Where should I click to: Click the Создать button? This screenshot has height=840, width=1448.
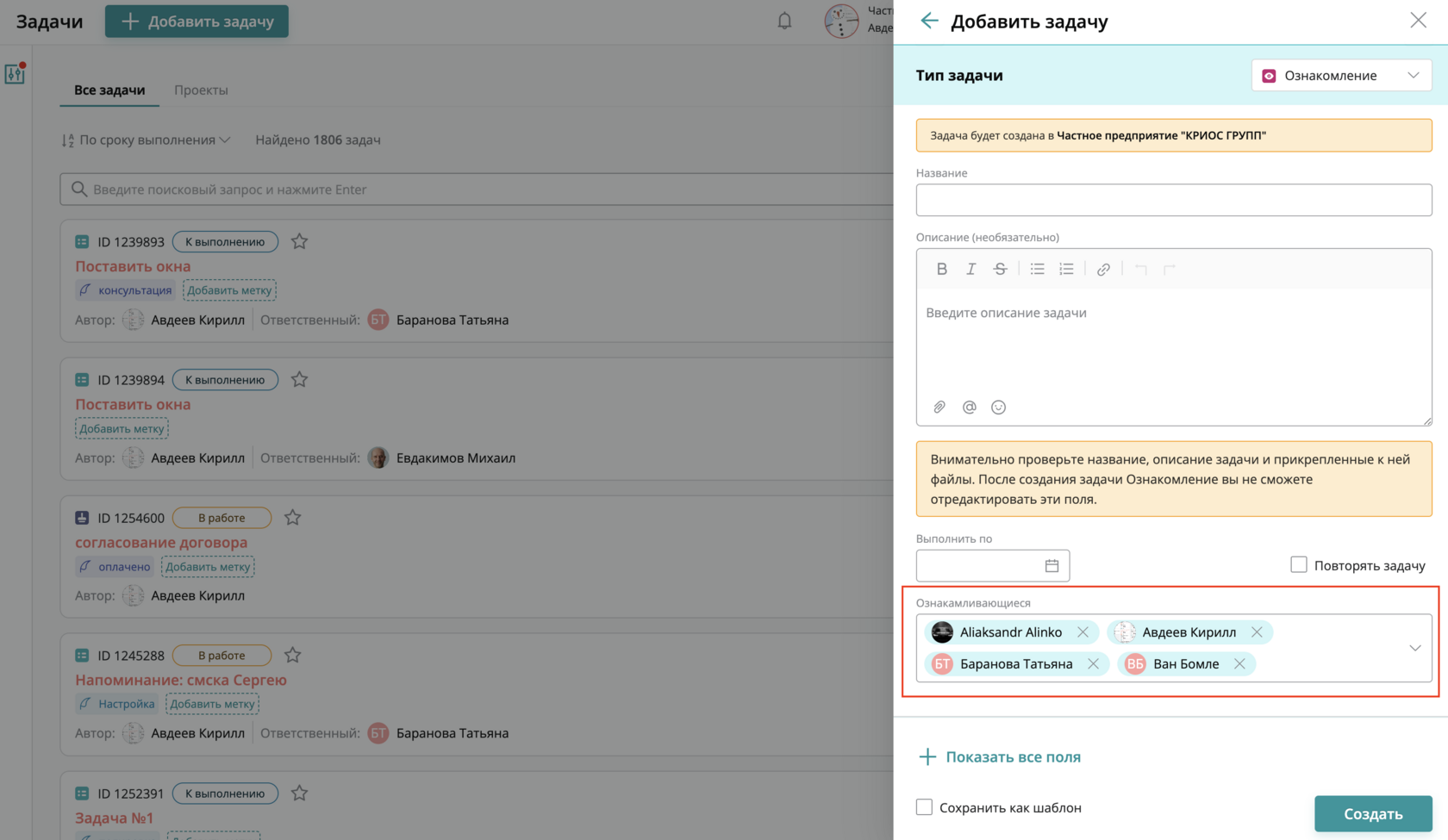(x=1373, y=814)
